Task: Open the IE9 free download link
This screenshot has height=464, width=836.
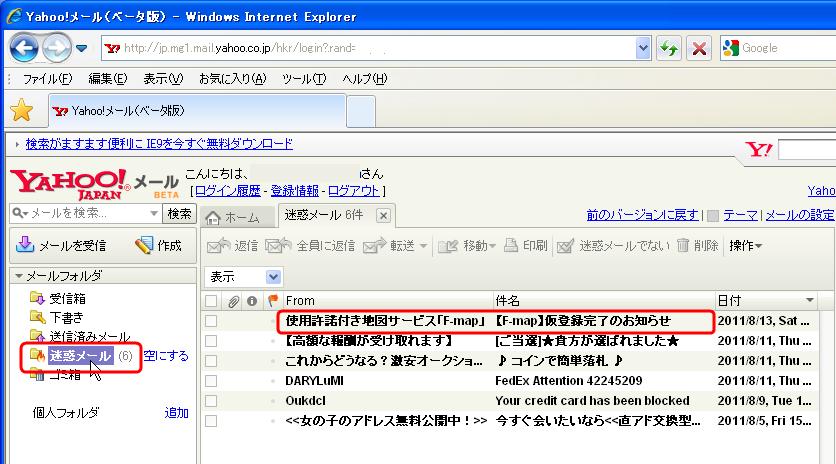Action: coord(159,144)
